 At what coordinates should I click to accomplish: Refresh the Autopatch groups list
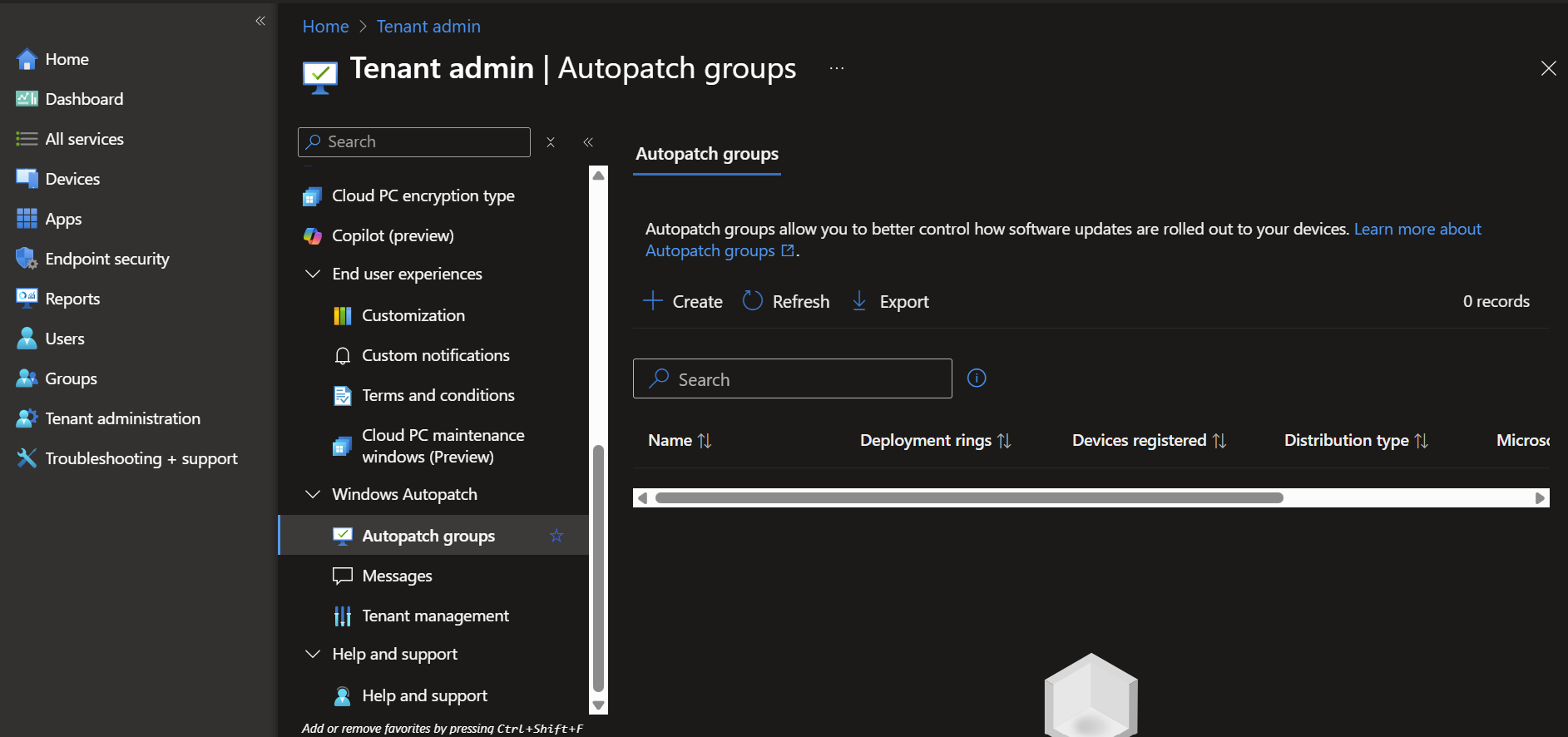click(x=786, y=301)
